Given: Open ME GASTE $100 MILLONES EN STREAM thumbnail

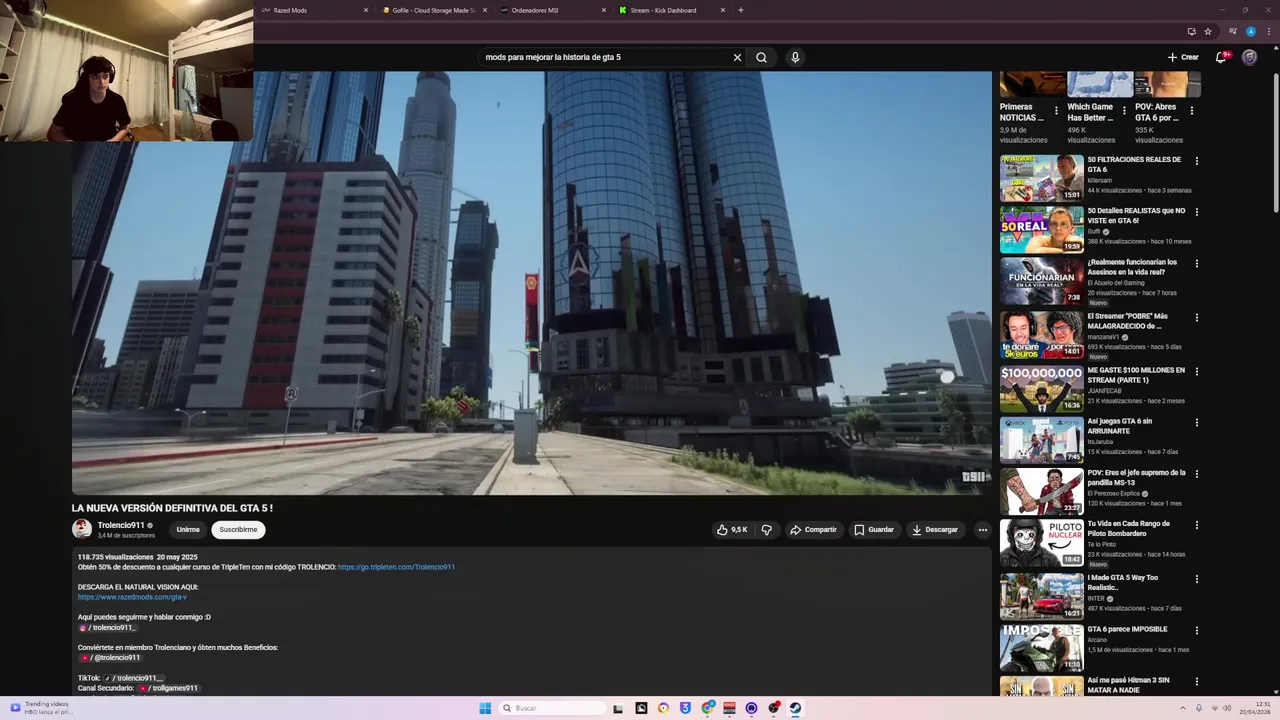Looking at the screenshot, I should coord(1041,389).
